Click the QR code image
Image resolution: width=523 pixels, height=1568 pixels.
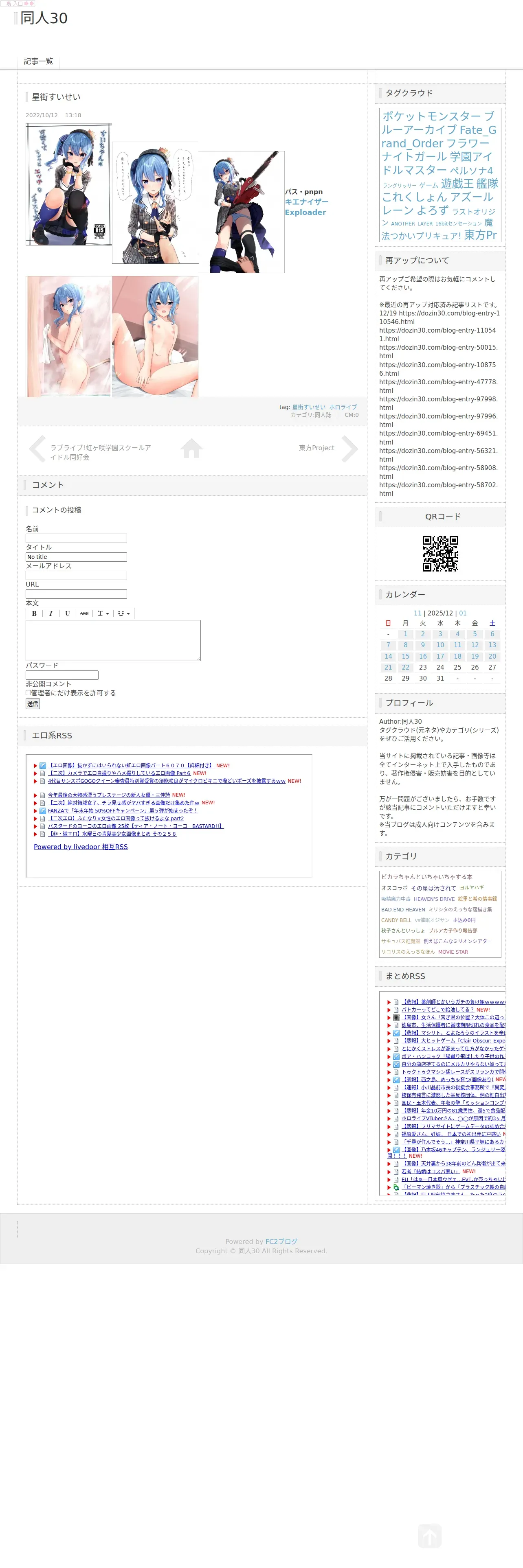tap(440, 553)
